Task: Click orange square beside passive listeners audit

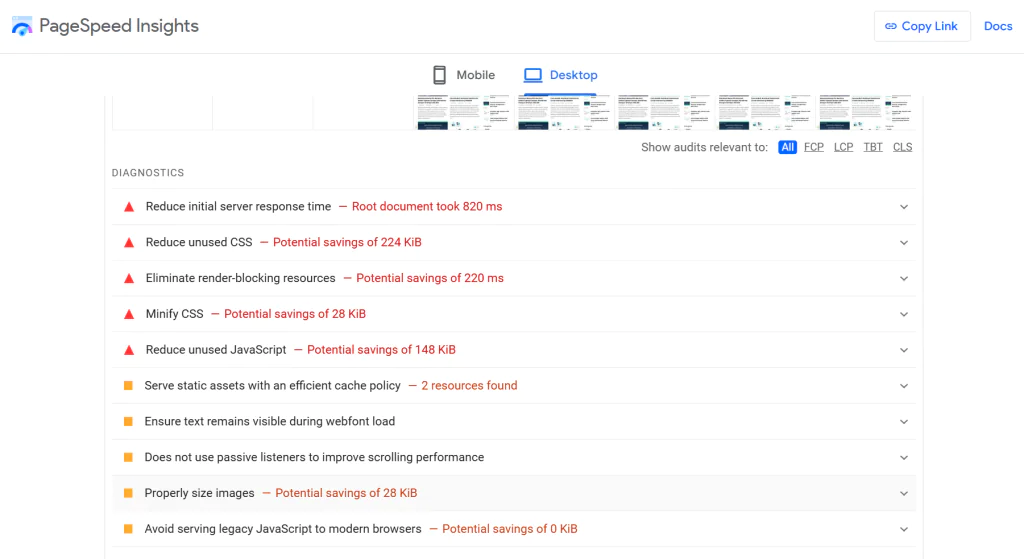Action: [x=129, y=458]
